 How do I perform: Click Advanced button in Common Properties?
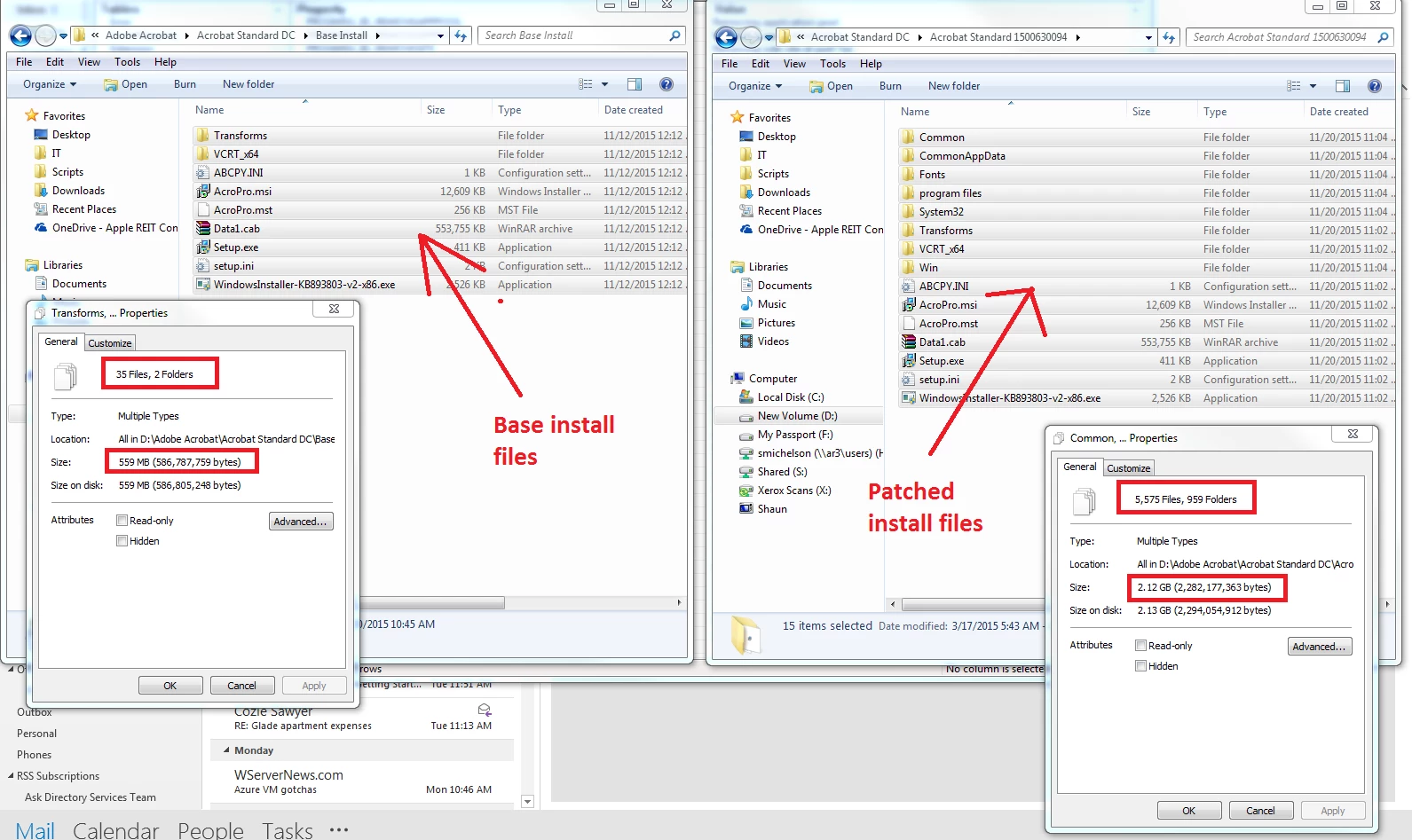pyautogui.click(x=1320, y=647)
